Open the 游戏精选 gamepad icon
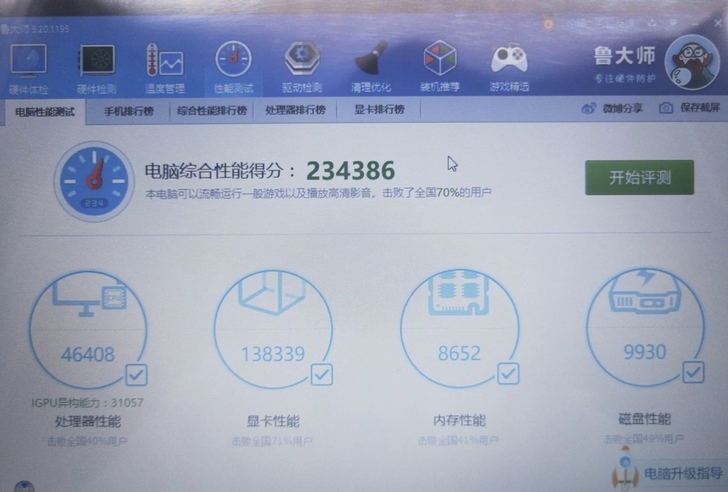Screen dimensions: 728x492 point(509,59)
